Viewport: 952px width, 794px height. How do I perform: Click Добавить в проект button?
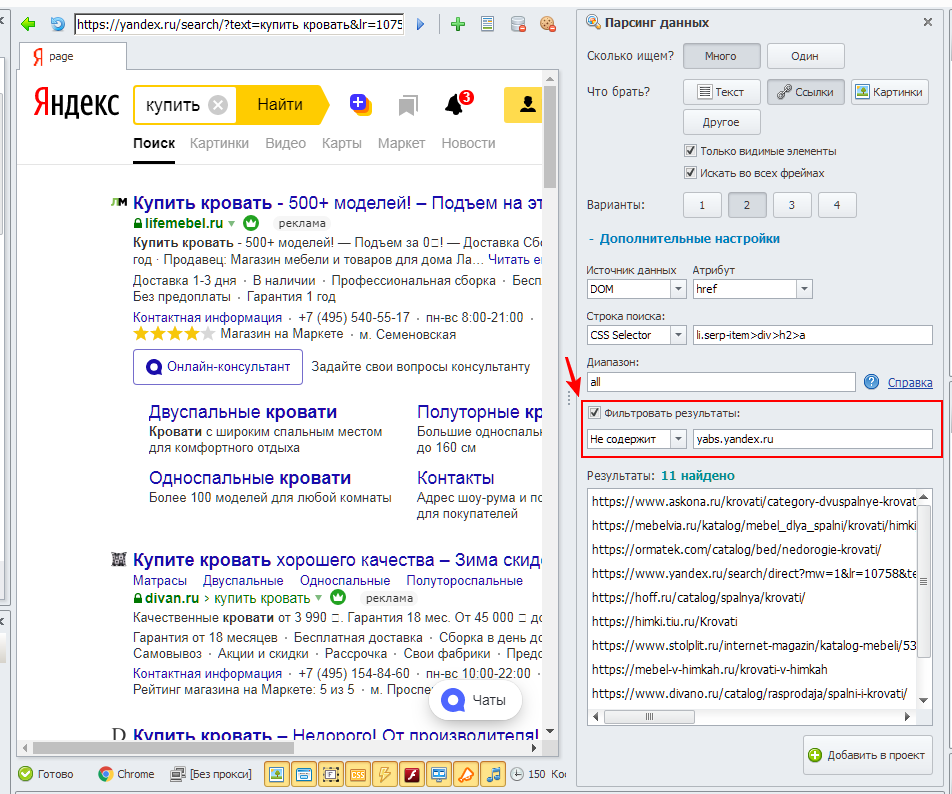[868, 755]
